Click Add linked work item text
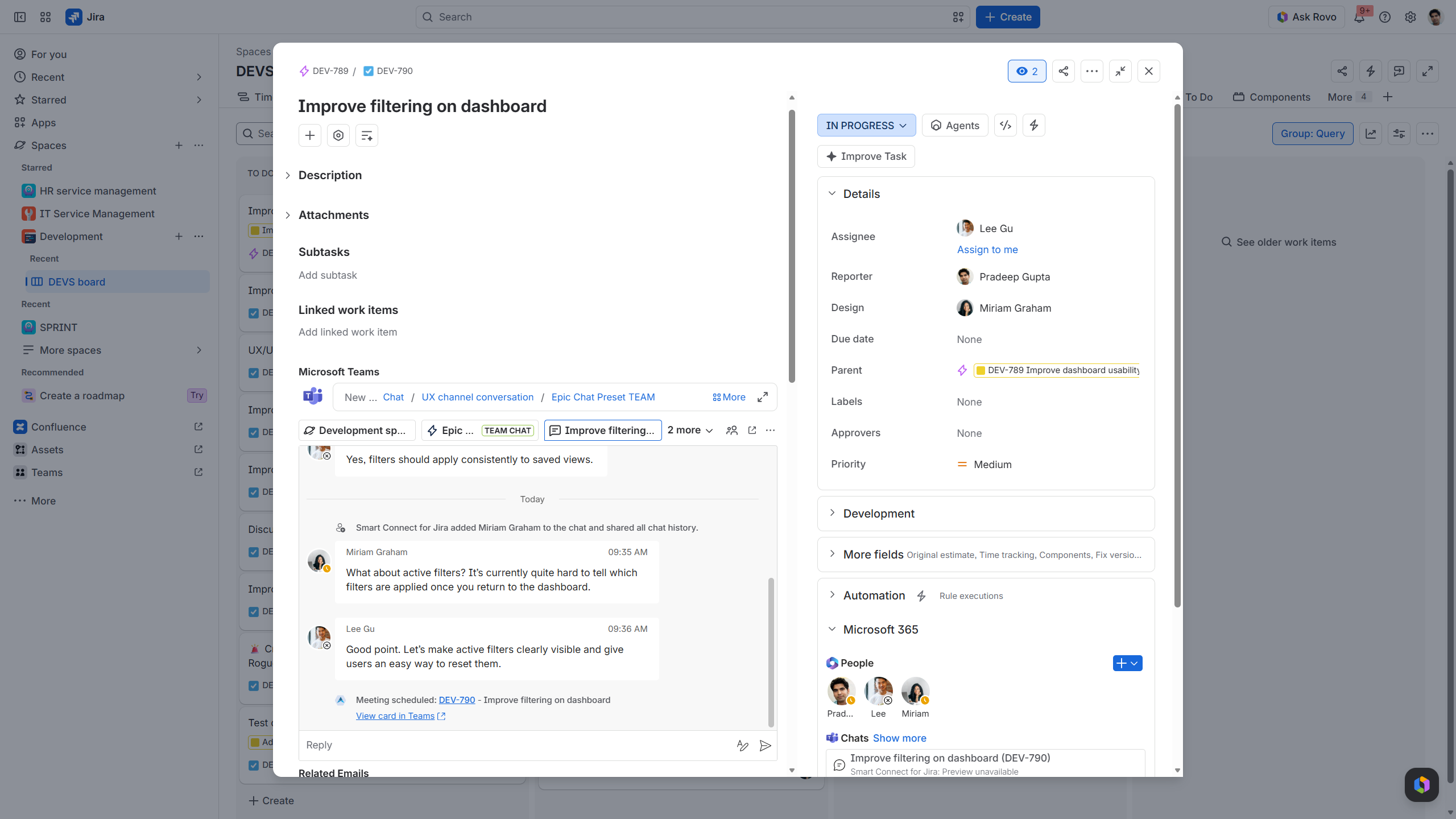Viewport: 1456px width, 819px height. tap(348, 332)
